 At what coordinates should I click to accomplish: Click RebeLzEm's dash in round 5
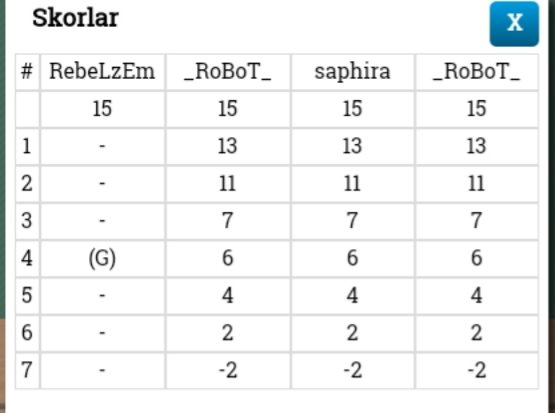coord(102,296)
